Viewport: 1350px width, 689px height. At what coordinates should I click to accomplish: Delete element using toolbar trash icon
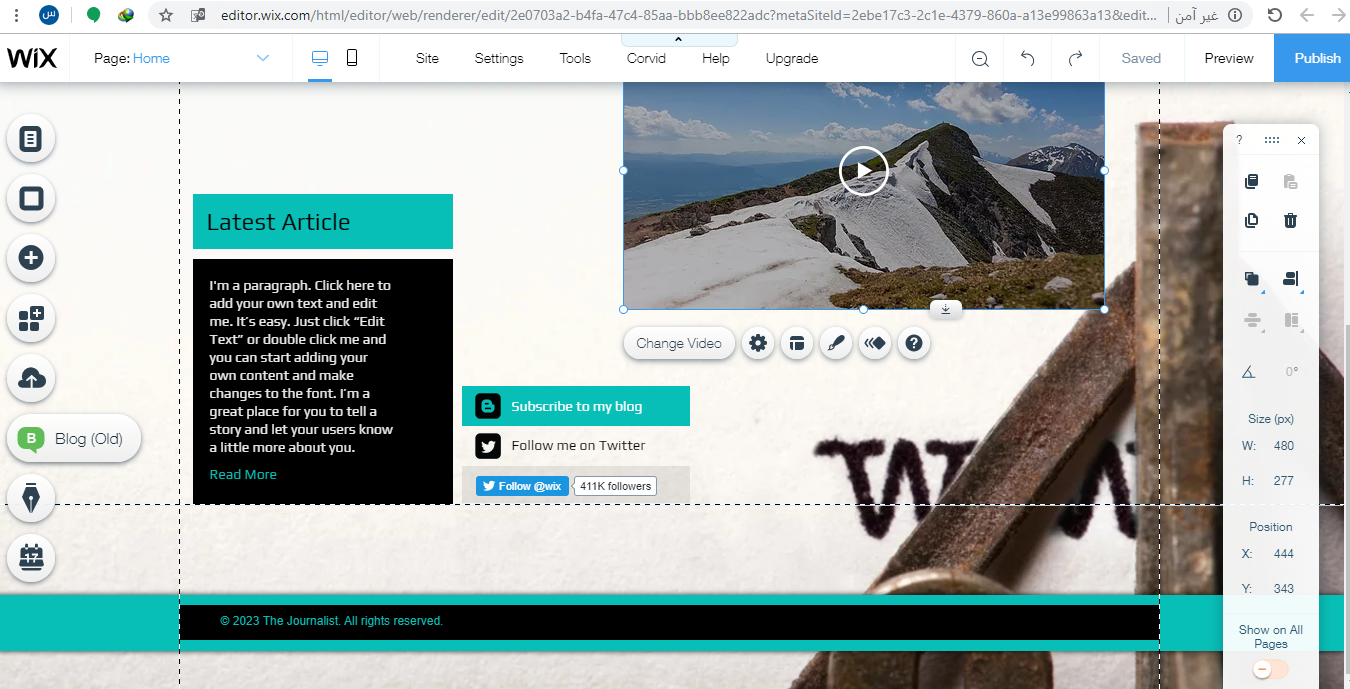1290,221
